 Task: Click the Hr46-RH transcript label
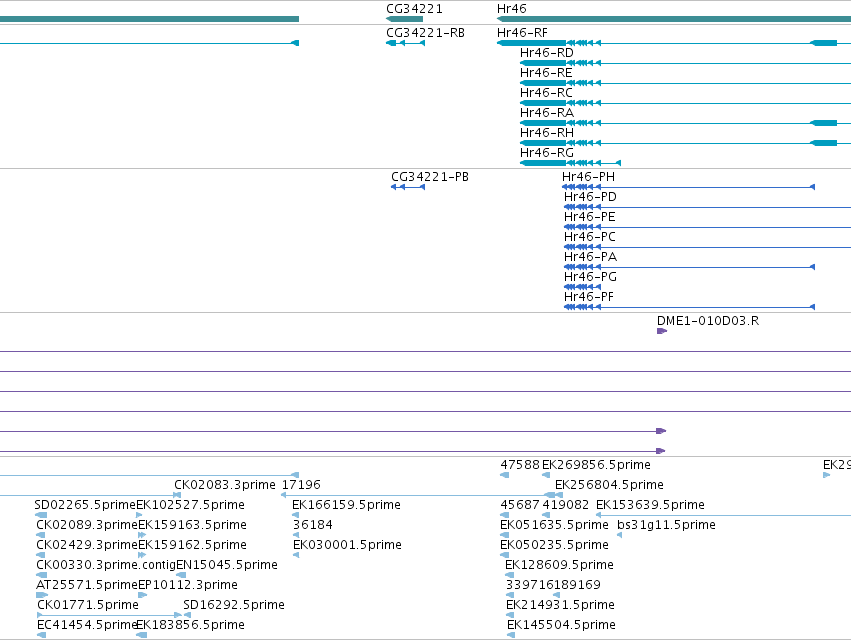[547, 133]
